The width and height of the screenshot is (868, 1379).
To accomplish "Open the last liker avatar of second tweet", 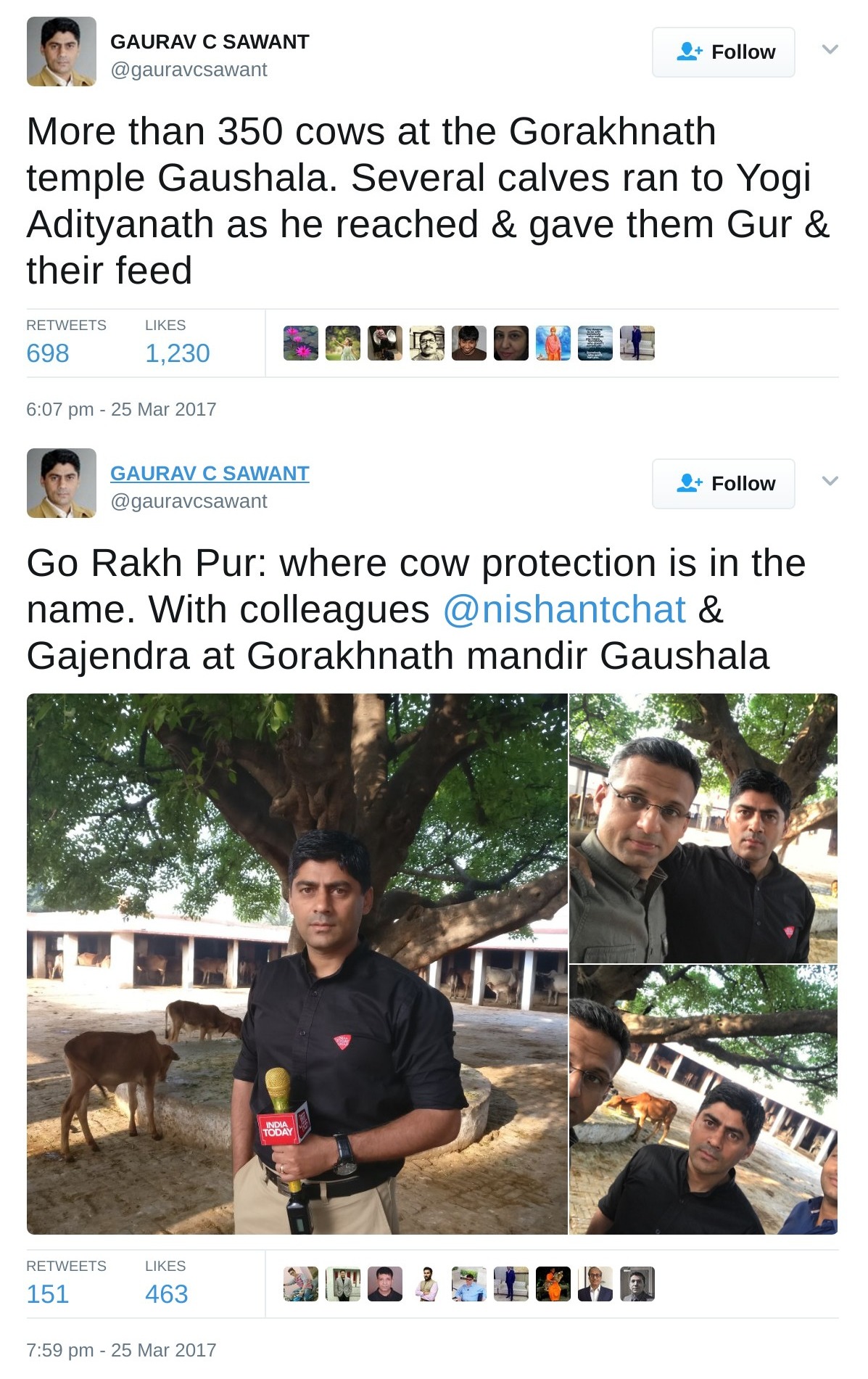I will pyautogui.click(x=637, y=1284).
